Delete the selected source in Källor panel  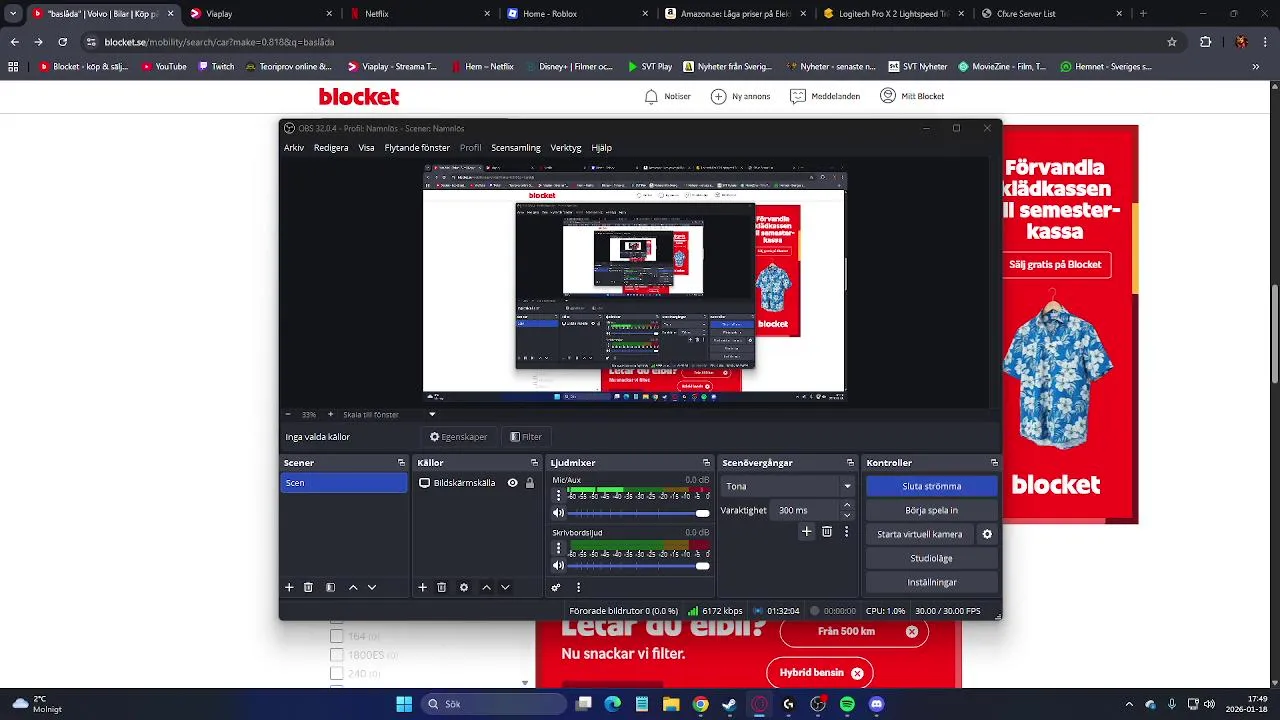[x=441, y=587]
